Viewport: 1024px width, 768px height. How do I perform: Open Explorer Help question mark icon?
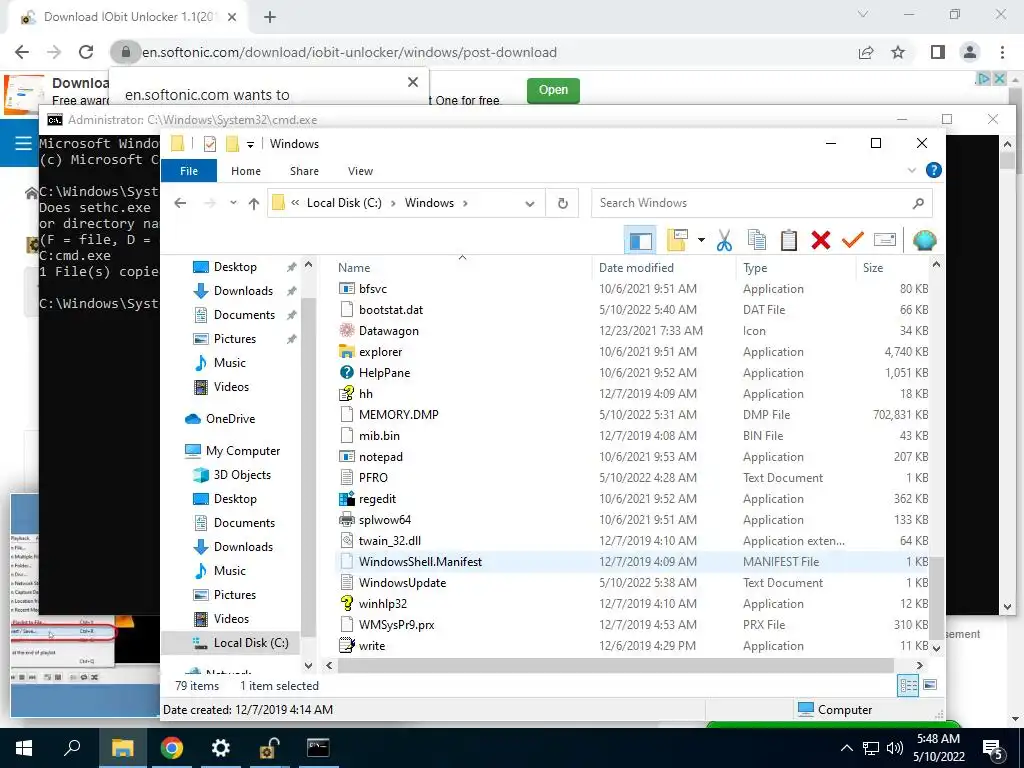point(934,170)
